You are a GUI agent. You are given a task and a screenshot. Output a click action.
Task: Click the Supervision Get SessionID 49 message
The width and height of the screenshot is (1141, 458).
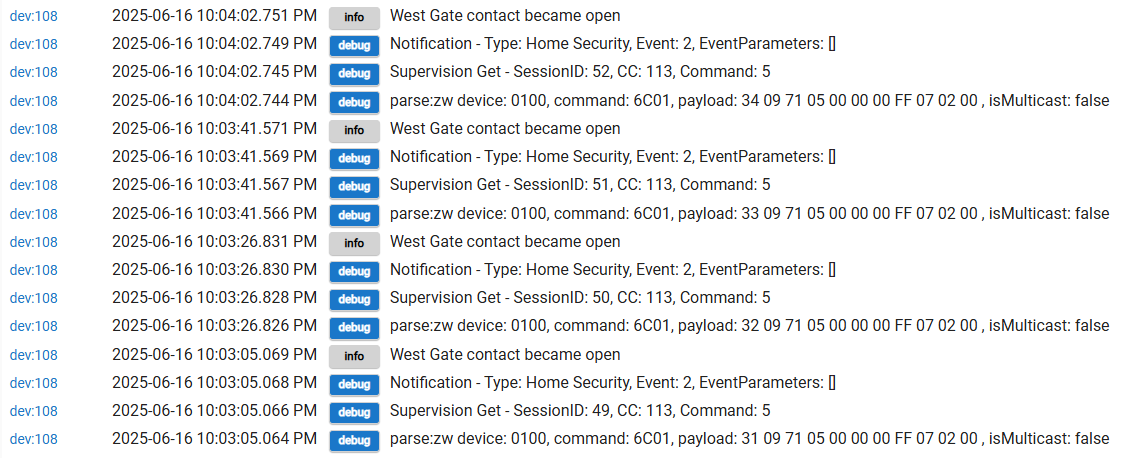pos(580,410)
